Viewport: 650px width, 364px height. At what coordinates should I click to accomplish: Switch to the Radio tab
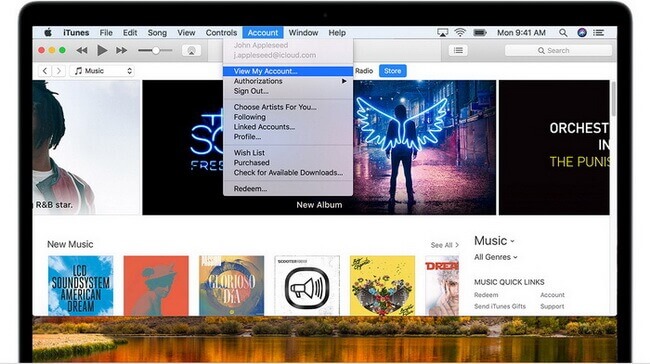(x=364, y=71)
